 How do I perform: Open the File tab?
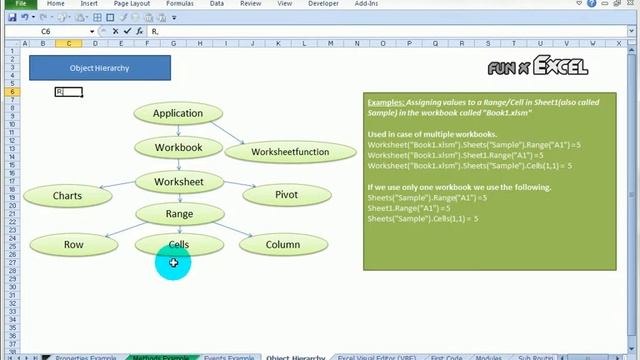click(x=21, y=4)
